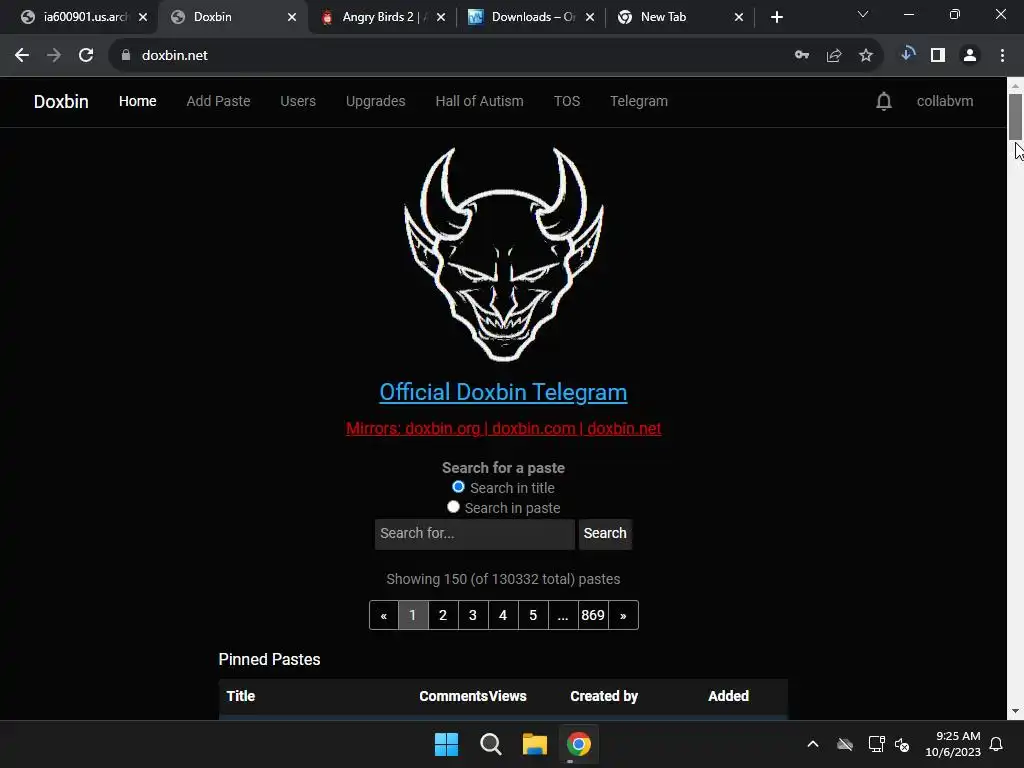The width and height of the screenshot is (1024, 768).
Task: Open the Chrome three-dot menu
Action: pyautogui.click(x=1002, y=56)
